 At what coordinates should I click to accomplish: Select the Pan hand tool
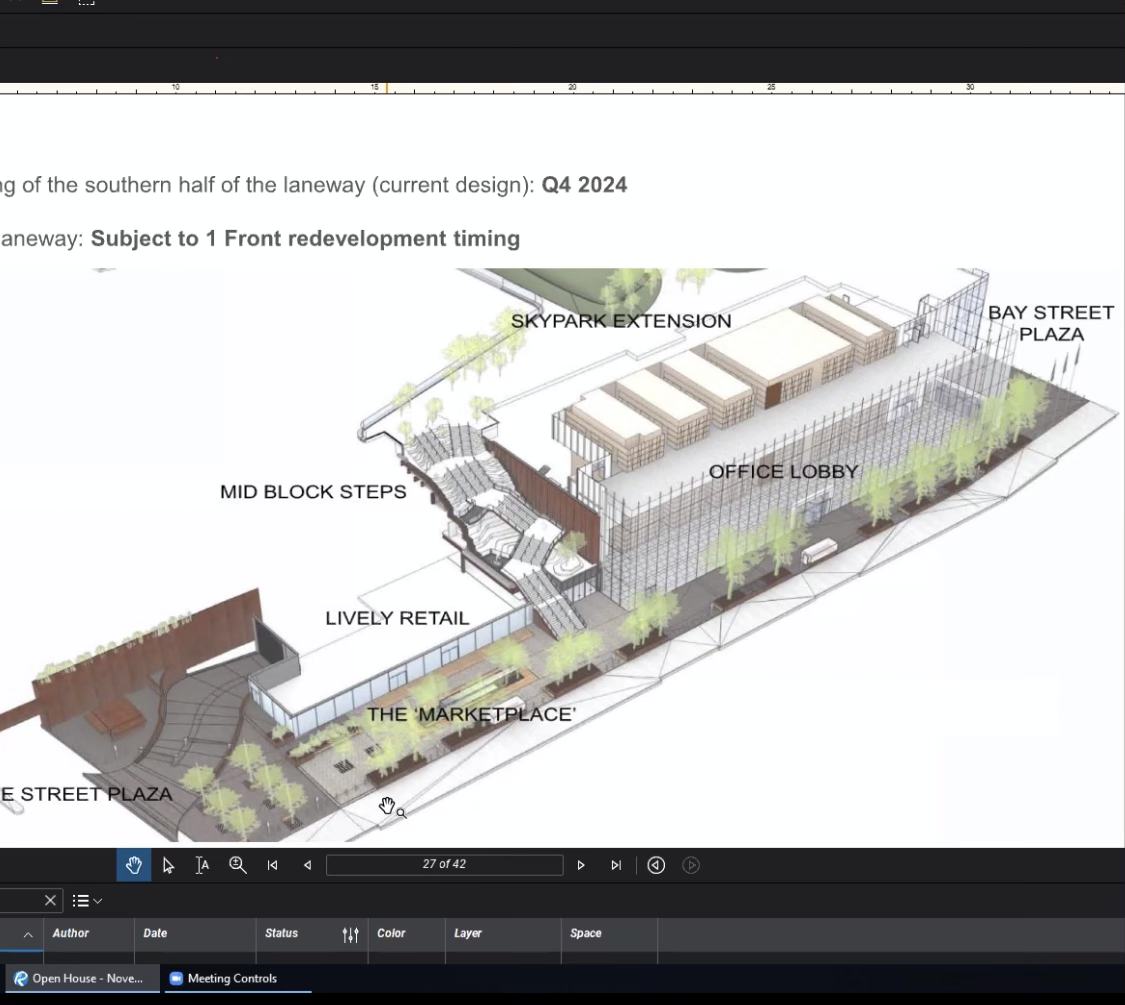pos(134,865)
